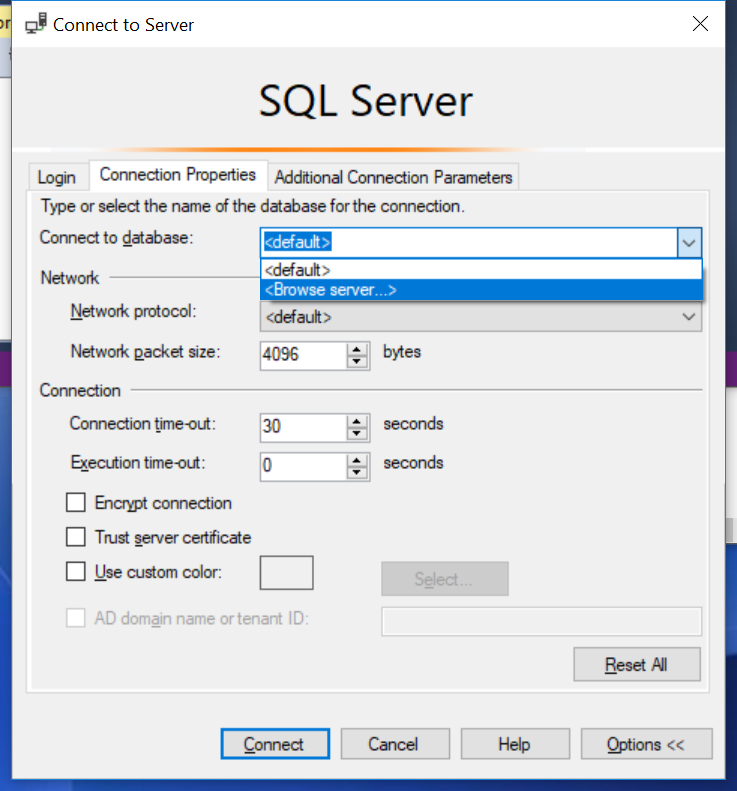Increase the Connection time-out value
This screenshot has width=737, height=791.
pyautogui.click(x=357, y=421)
